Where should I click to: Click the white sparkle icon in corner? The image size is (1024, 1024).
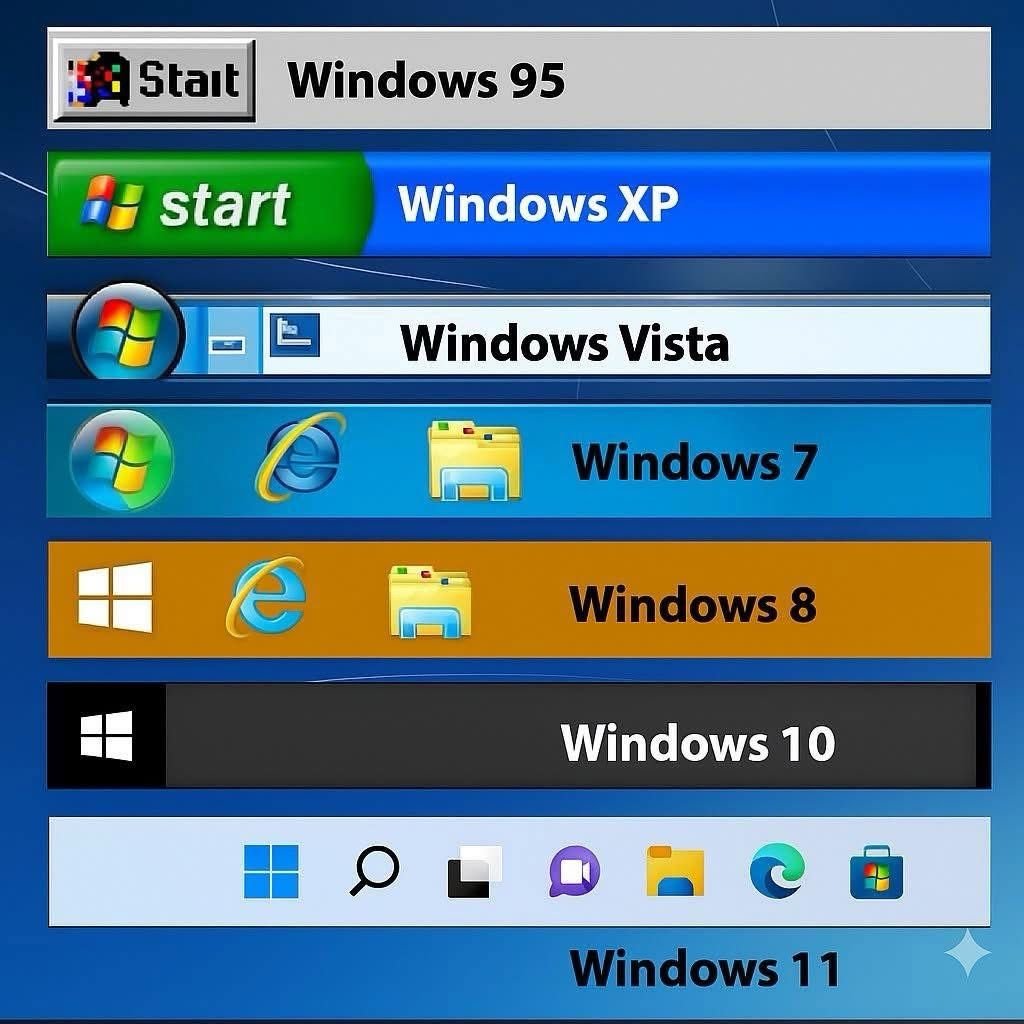coord(967,953)
